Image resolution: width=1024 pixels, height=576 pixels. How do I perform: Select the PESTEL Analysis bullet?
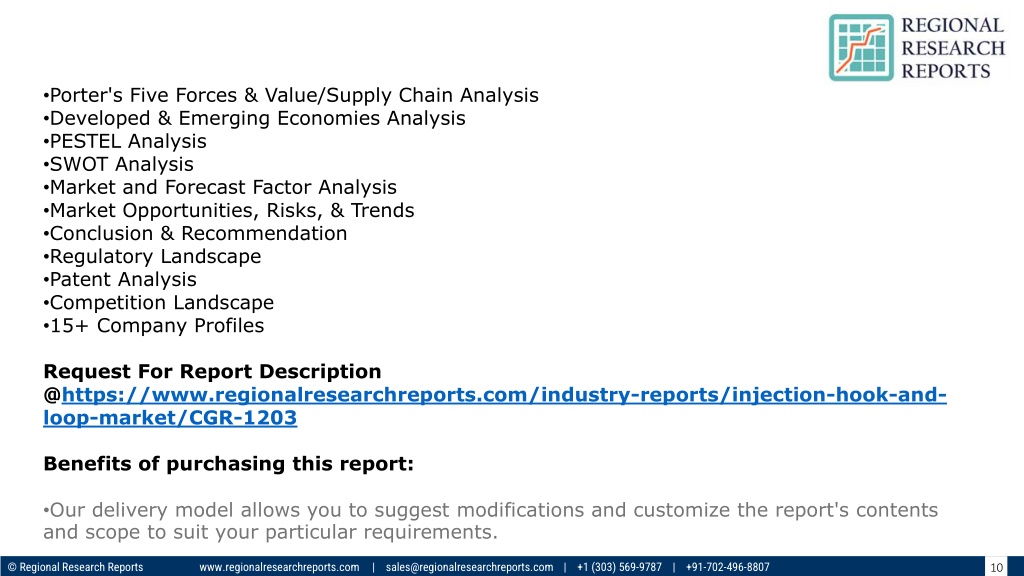click(125, 141)
